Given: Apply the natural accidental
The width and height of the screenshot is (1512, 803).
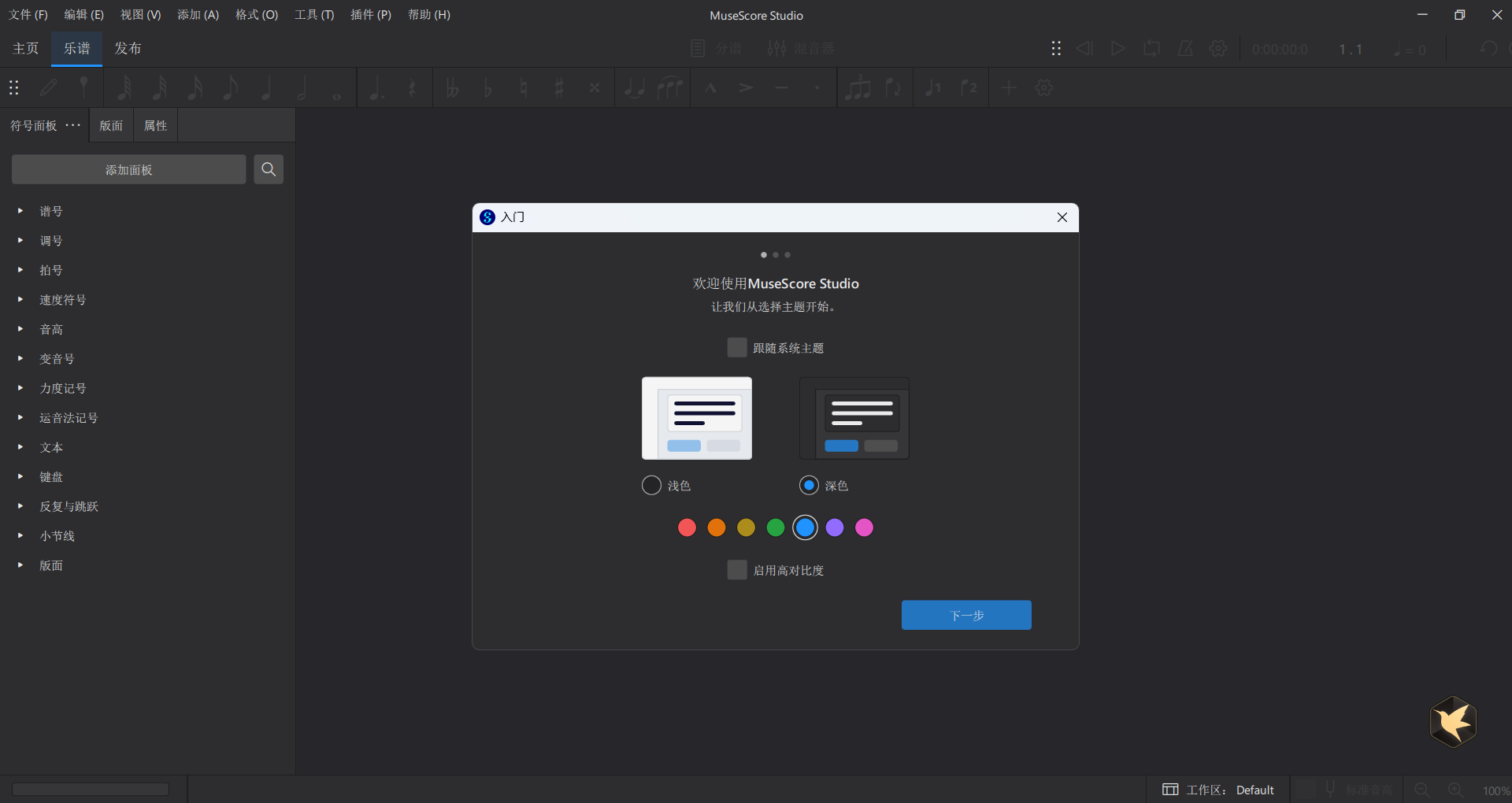Looking at the screenshot, I should 524,88.
